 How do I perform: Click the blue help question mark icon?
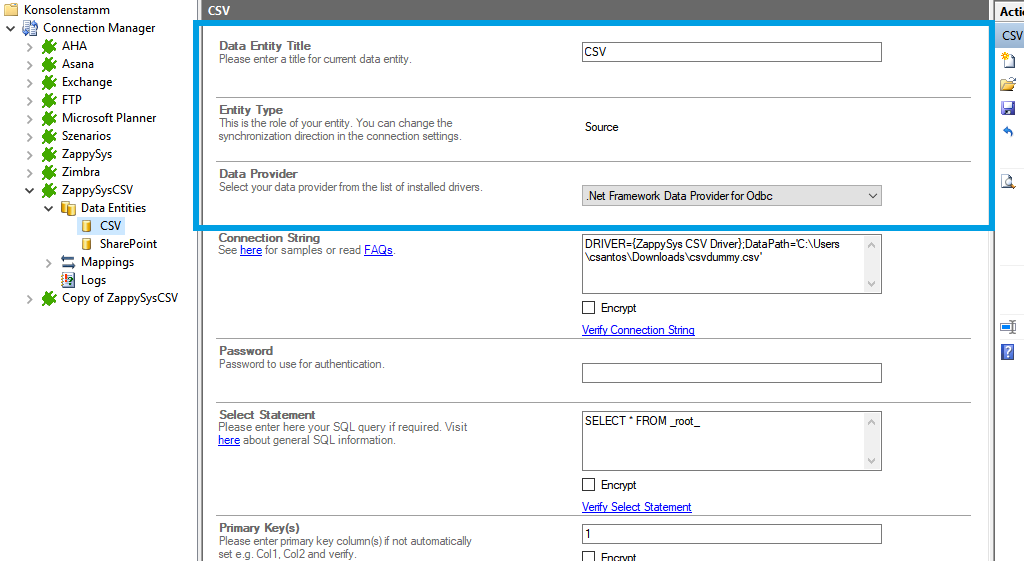click(1008, 352)
